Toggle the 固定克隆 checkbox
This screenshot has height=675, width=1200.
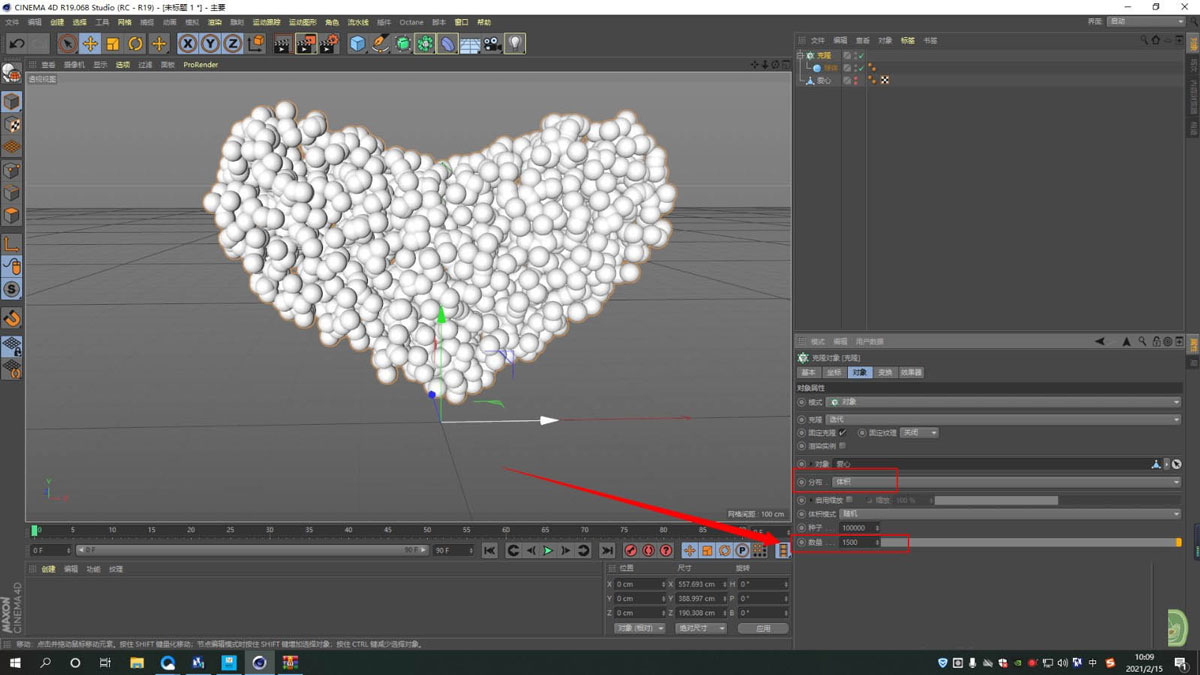pos(843,433)
